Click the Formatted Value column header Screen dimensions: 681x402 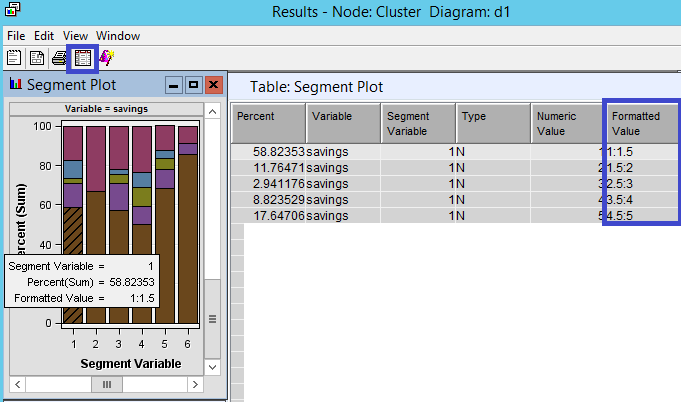643,123
